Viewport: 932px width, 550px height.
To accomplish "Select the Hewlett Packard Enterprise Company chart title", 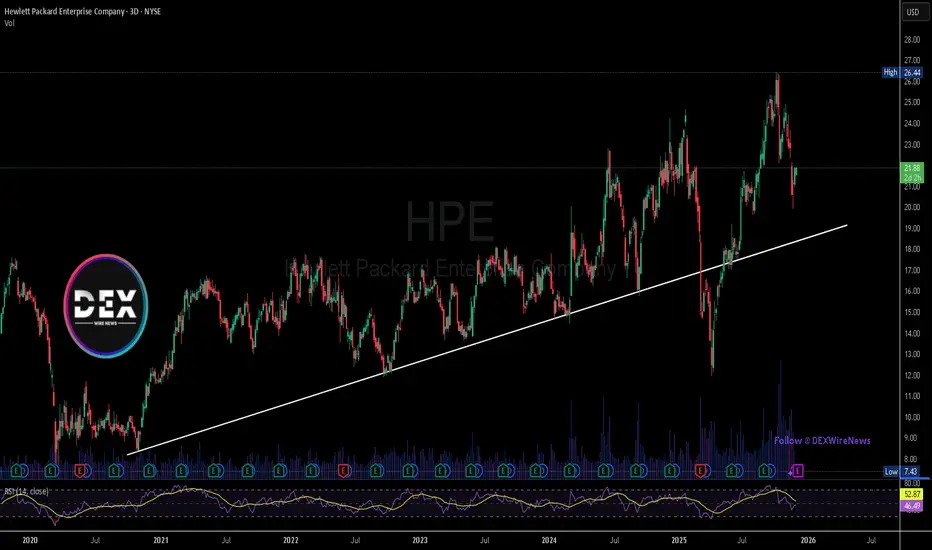I will coord(82,11).
